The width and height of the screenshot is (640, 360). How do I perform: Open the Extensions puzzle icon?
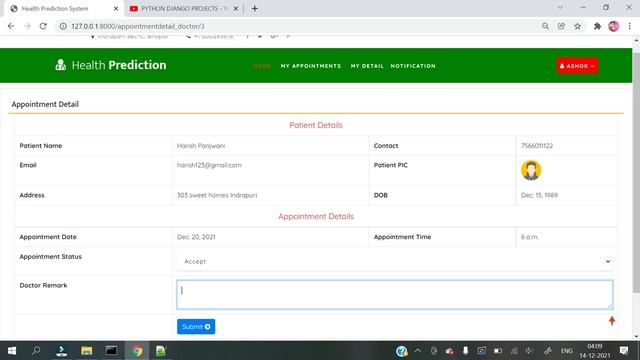point(598,26)
